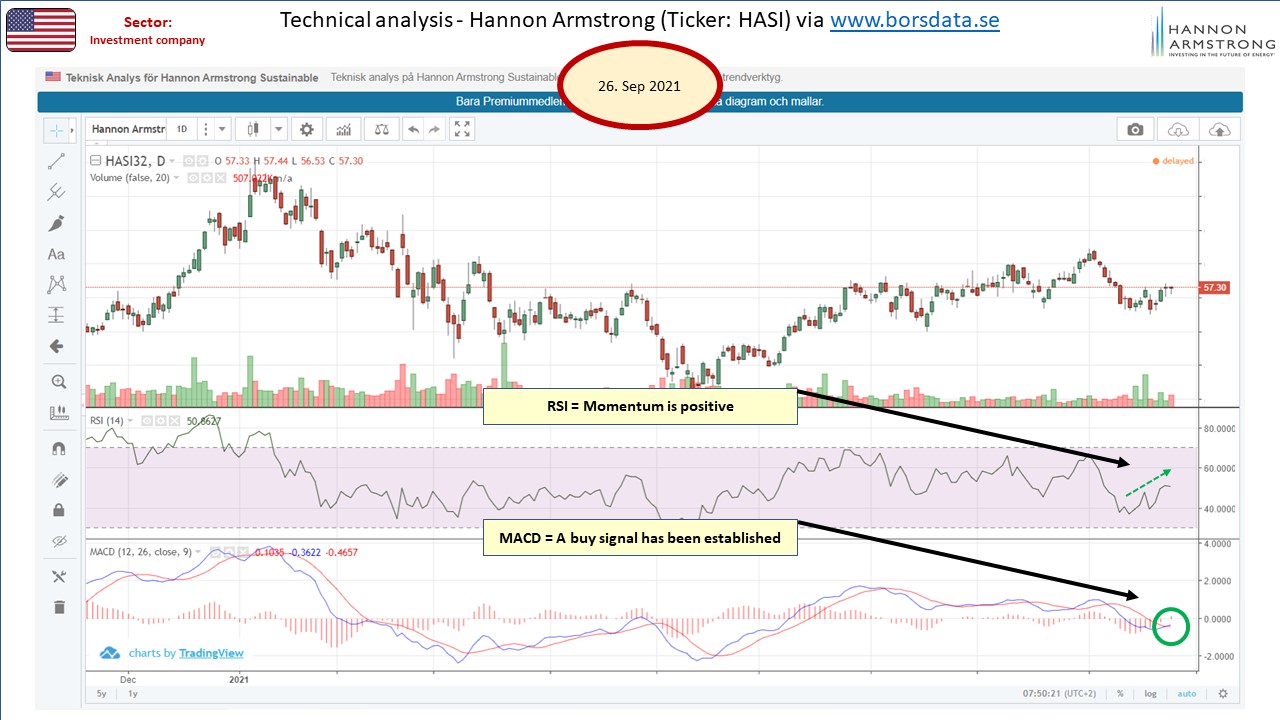This screenshot has height=720, width=1280.
Task: Select the crosshair cursor tool
Action: [57, 131]
